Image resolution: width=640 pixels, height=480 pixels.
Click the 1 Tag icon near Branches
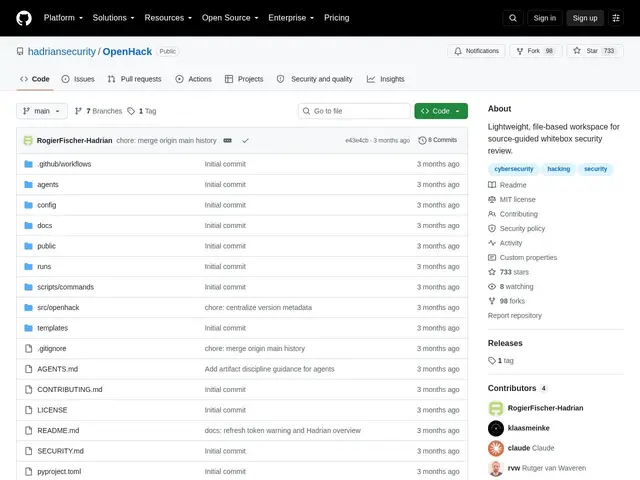click(131, 111)
